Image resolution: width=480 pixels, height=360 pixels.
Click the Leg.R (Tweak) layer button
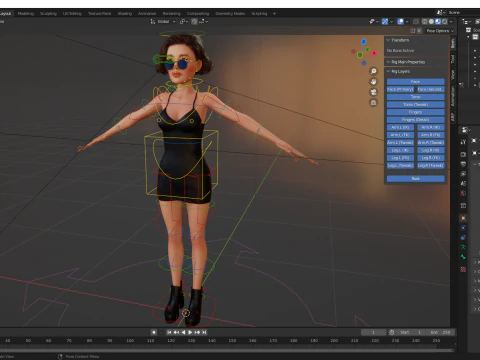click(x=431, y=166)
